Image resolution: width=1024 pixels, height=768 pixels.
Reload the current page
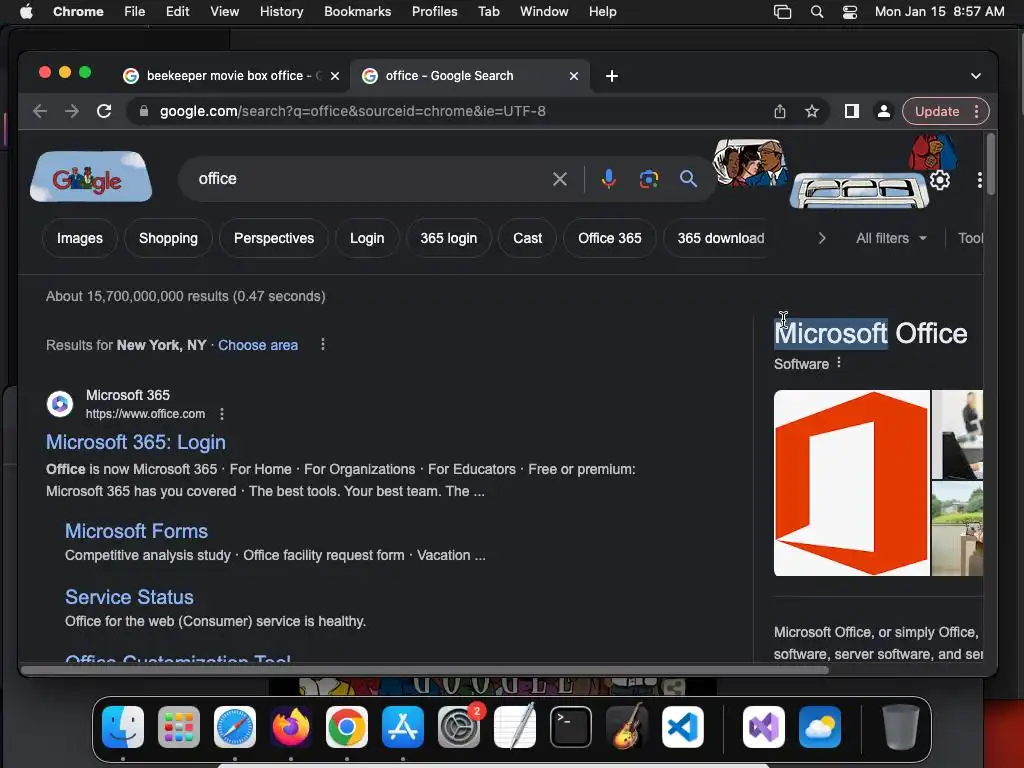pyautogui.click(x=104, y=111)
